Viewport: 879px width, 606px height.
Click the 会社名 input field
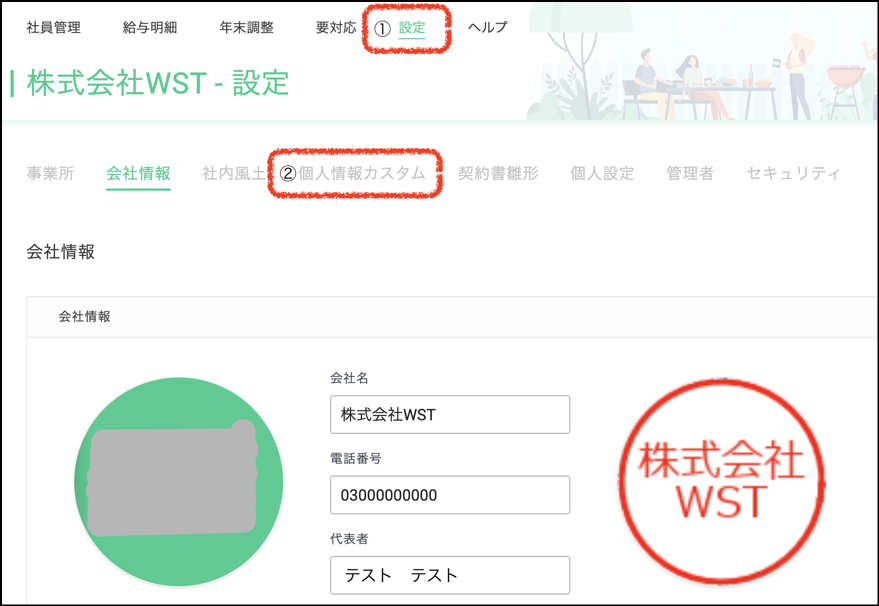click(x=450, y=414)
